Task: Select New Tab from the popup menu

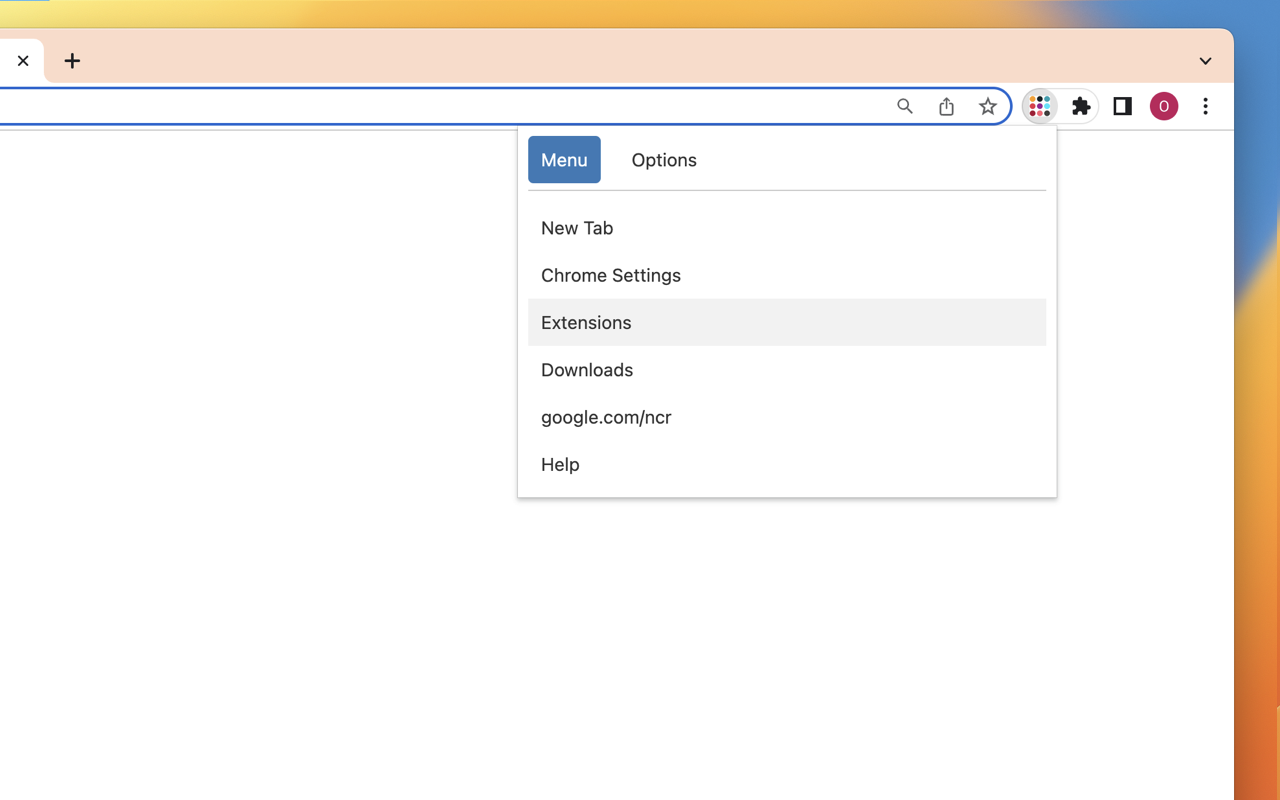Action: pos(577,228)
